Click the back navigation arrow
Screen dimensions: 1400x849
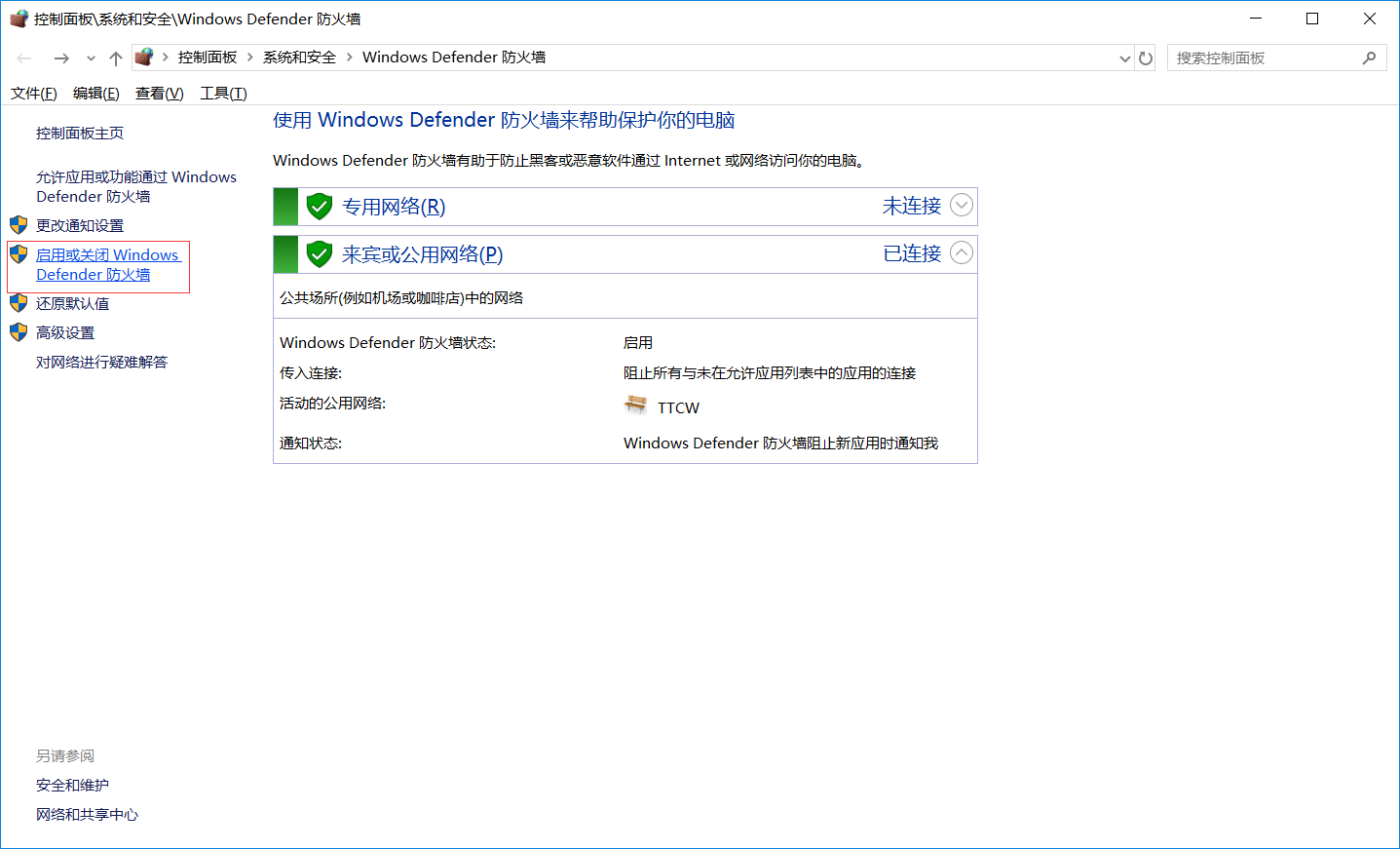(24, 58)
